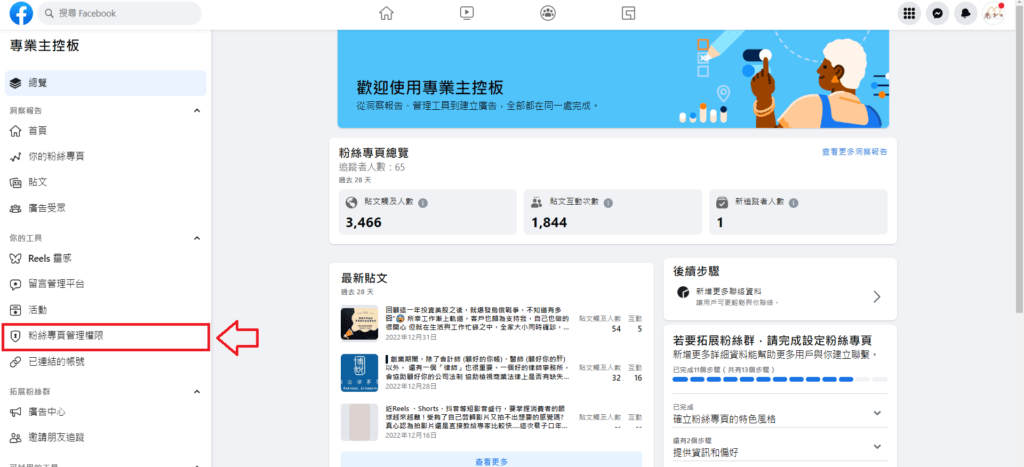Viewport: 1024px width, 467px height.
Task: Open the 廣告中心 sidebar item
Action: pyautogui.click(x=49, y=412)
